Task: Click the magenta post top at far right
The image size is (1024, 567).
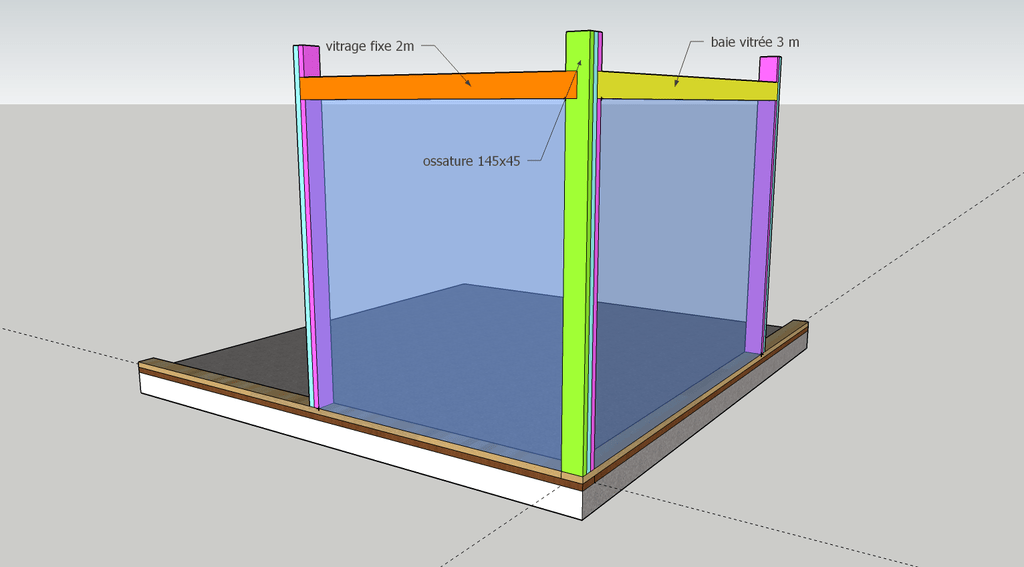Action: pyautogui.click(x=769, y=69)
